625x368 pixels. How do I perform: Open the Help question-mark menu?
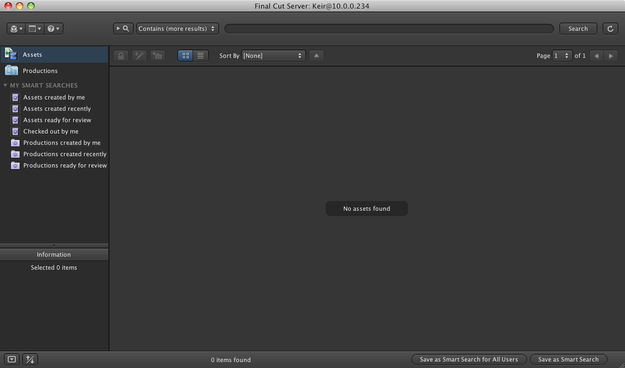(x=53, y=29)
